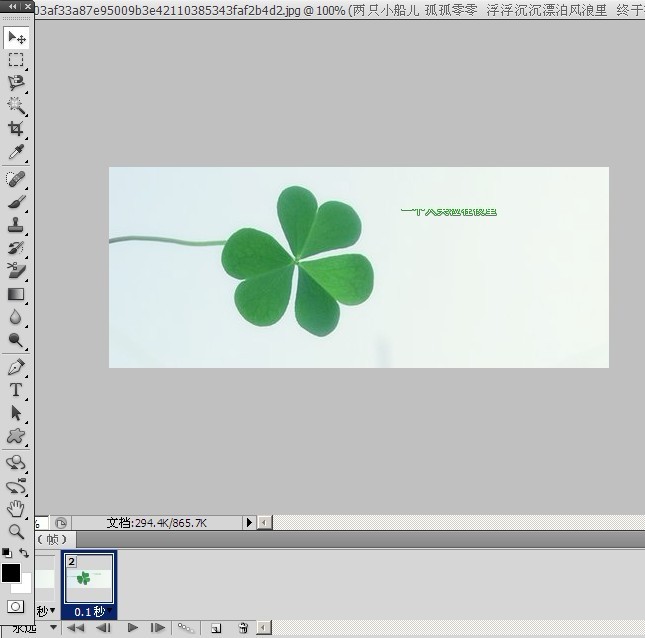Click horizontal scrollbar left arrow of document

pos(264,523)
